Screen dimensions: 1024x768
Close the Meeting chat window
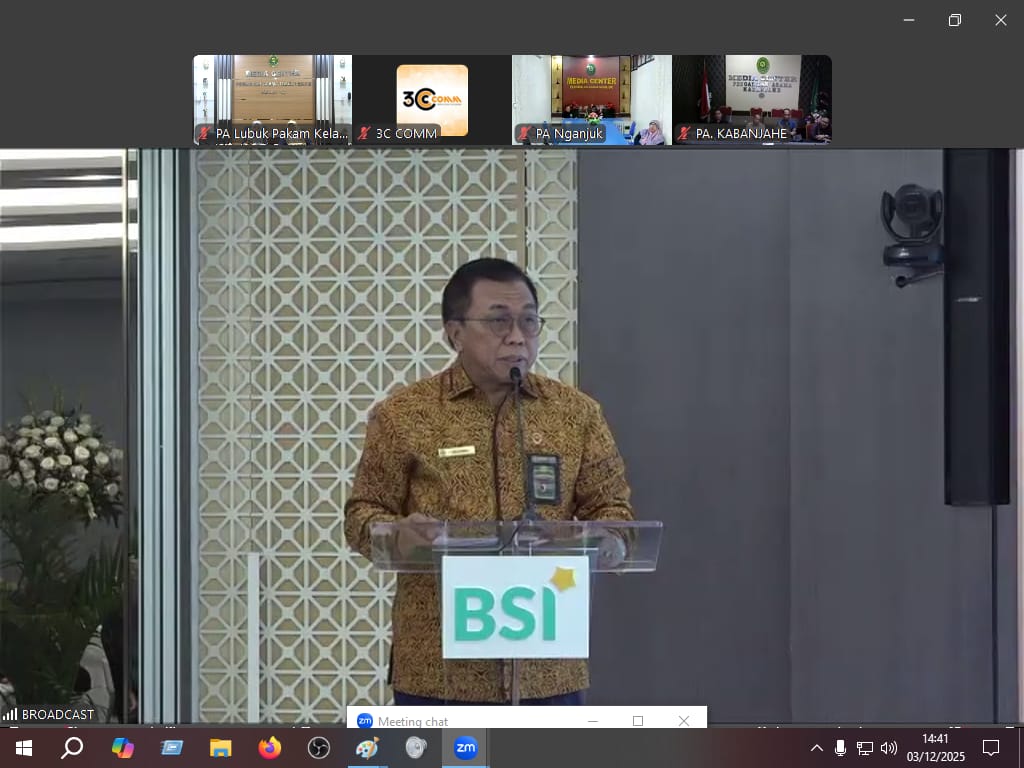tap(684, 721)
